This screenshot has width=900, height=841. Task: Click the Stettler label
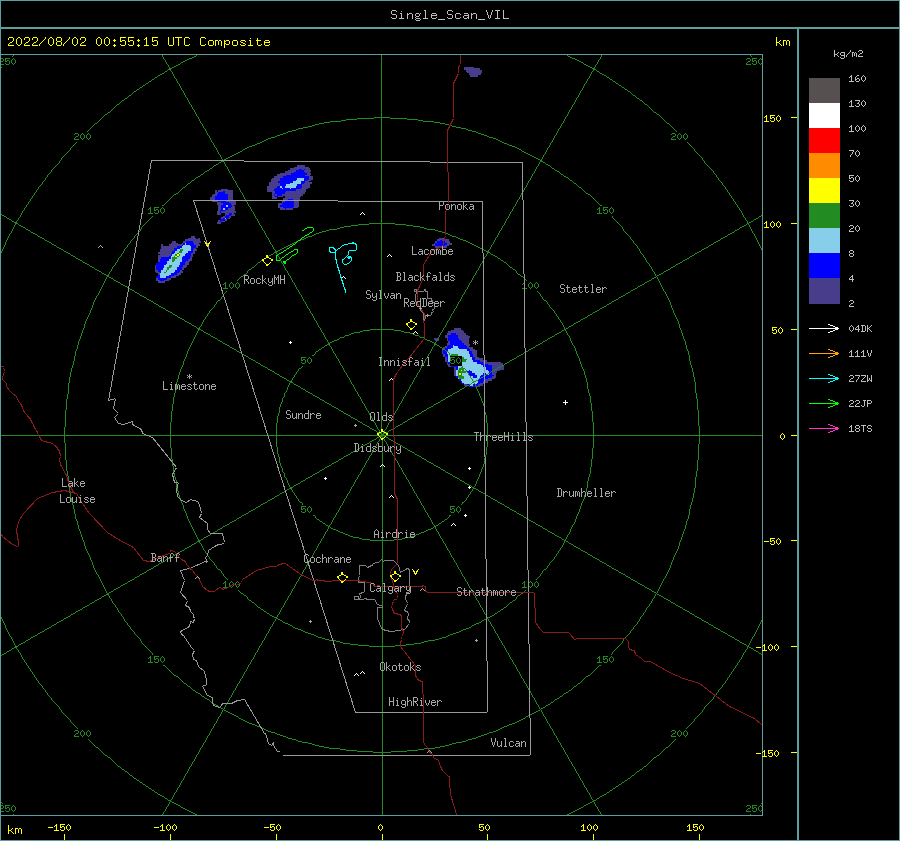pos(583,289)
